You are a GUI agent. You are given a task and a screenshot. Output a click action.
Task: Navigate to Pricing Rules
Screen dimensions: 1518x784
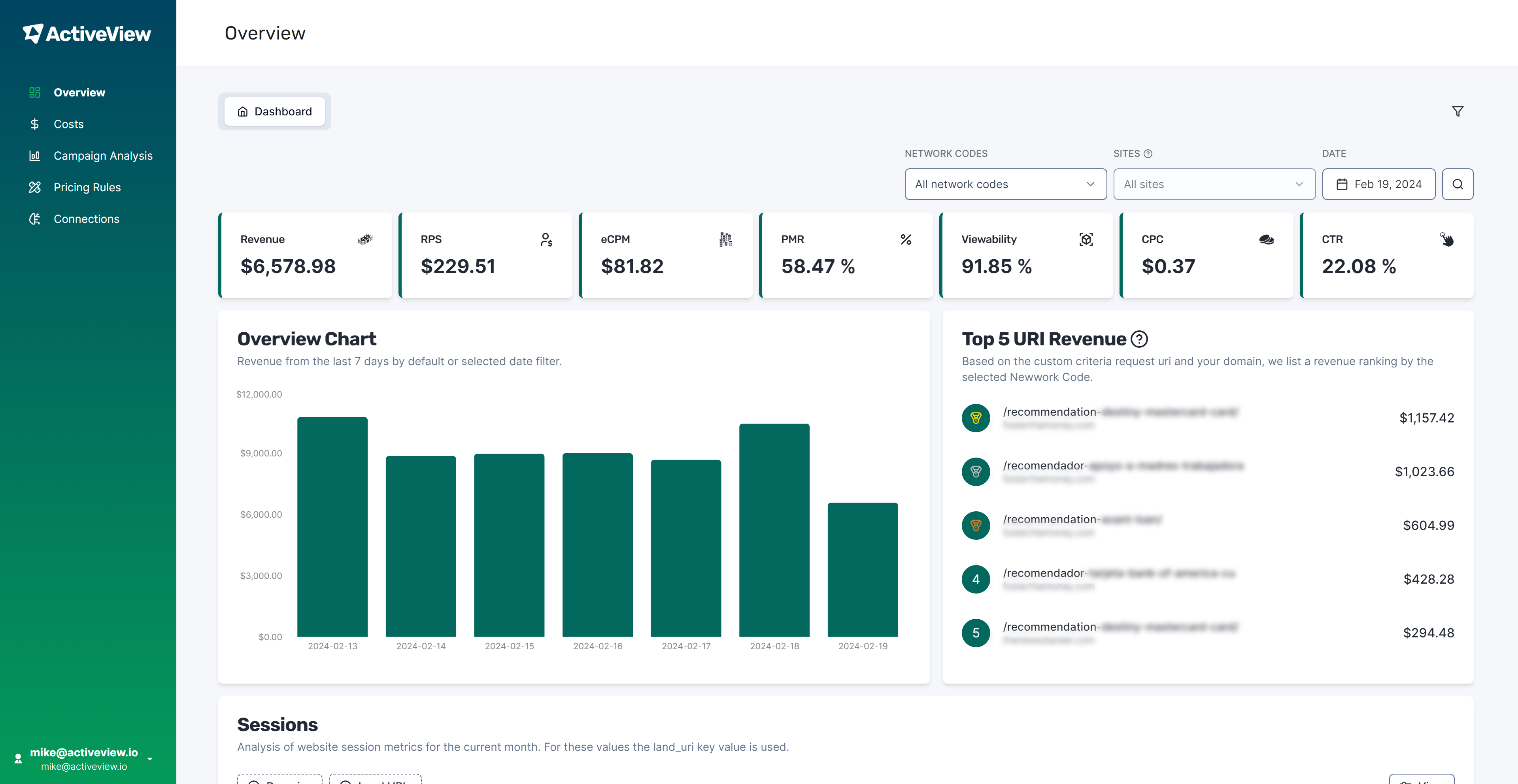point(87,187)
